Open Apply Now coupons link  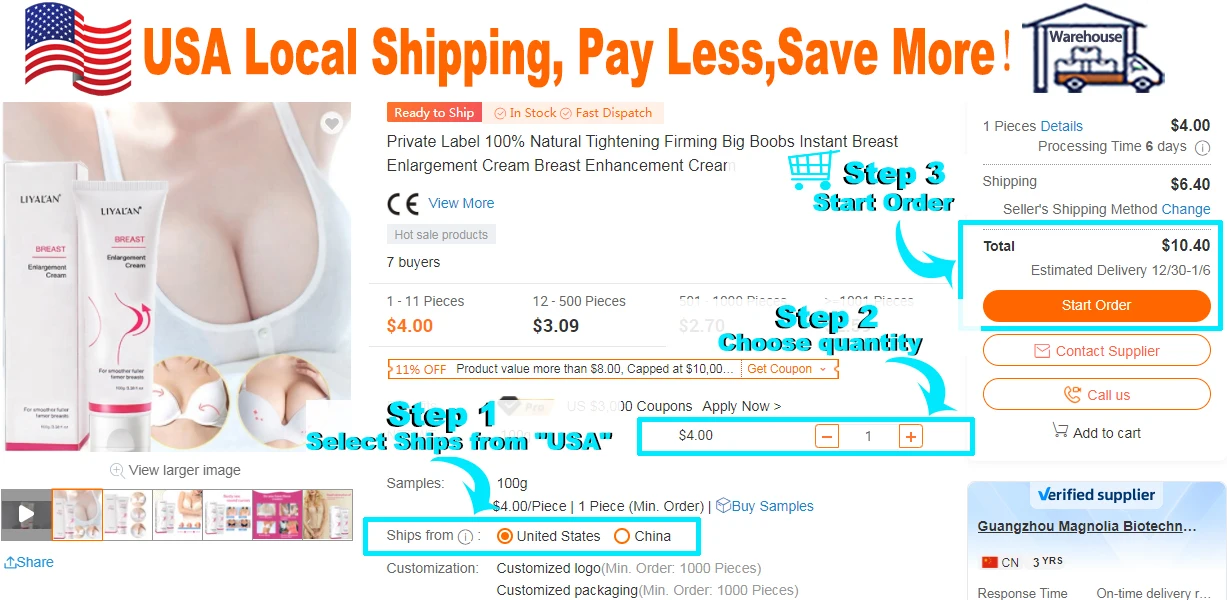[742, 406]
